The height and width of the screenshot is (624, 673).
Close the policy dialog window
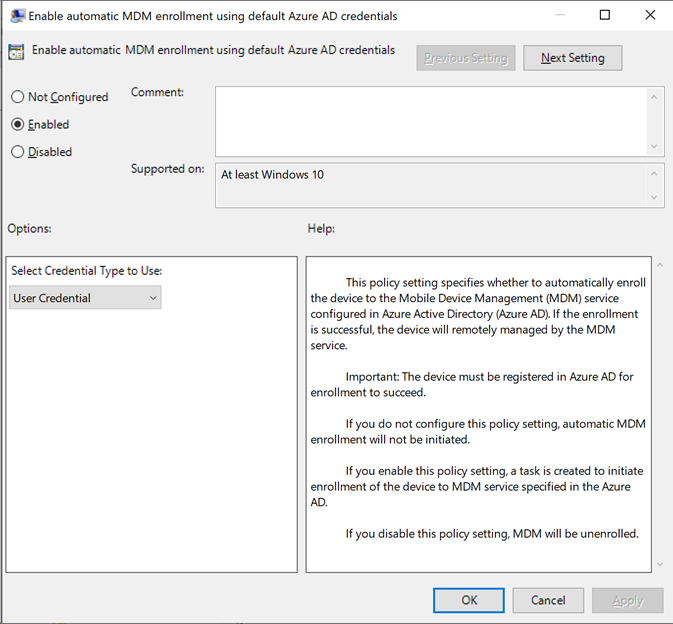[650, 15]
